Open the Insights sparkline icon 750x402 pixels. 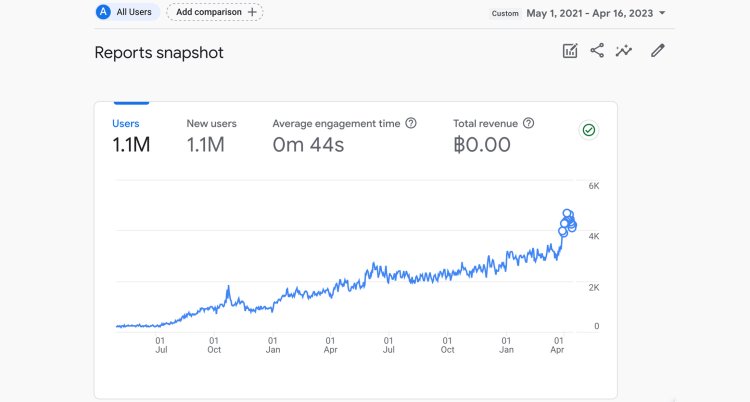[625, 51]
